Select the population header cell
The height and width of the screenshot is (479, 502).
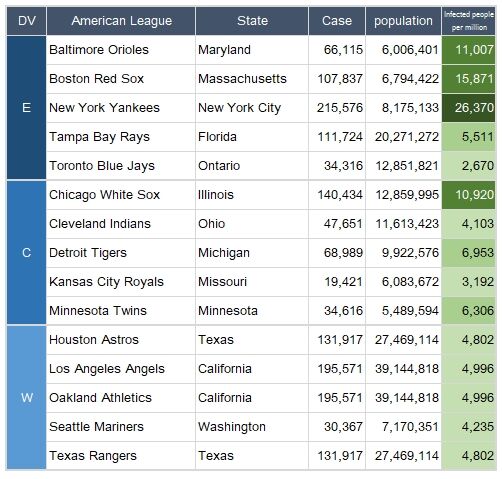[403, 21]
